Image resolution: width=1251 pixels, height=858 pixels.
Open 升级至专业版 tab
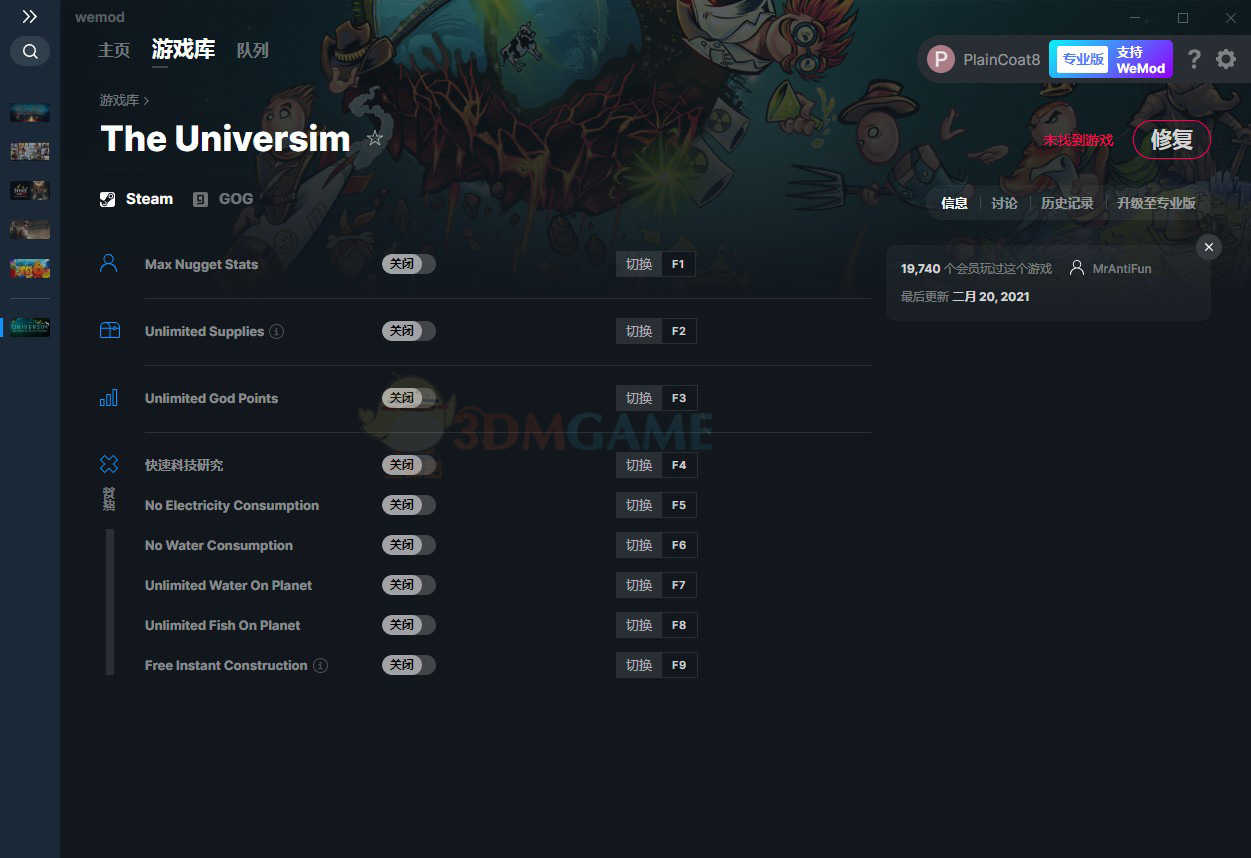[x=1156, y=203]
